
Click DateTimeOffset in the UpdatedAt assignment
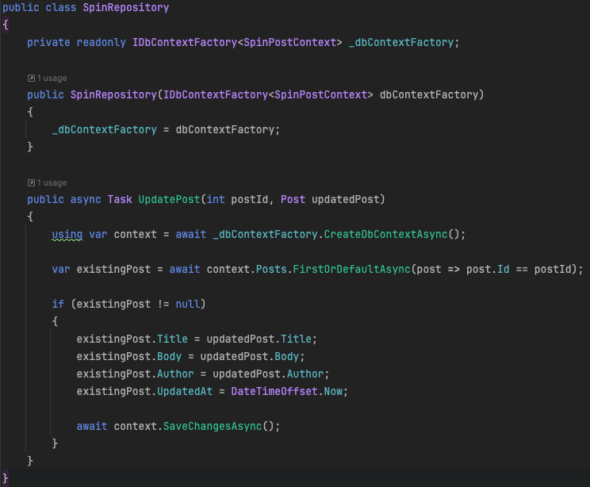(274, 391)
